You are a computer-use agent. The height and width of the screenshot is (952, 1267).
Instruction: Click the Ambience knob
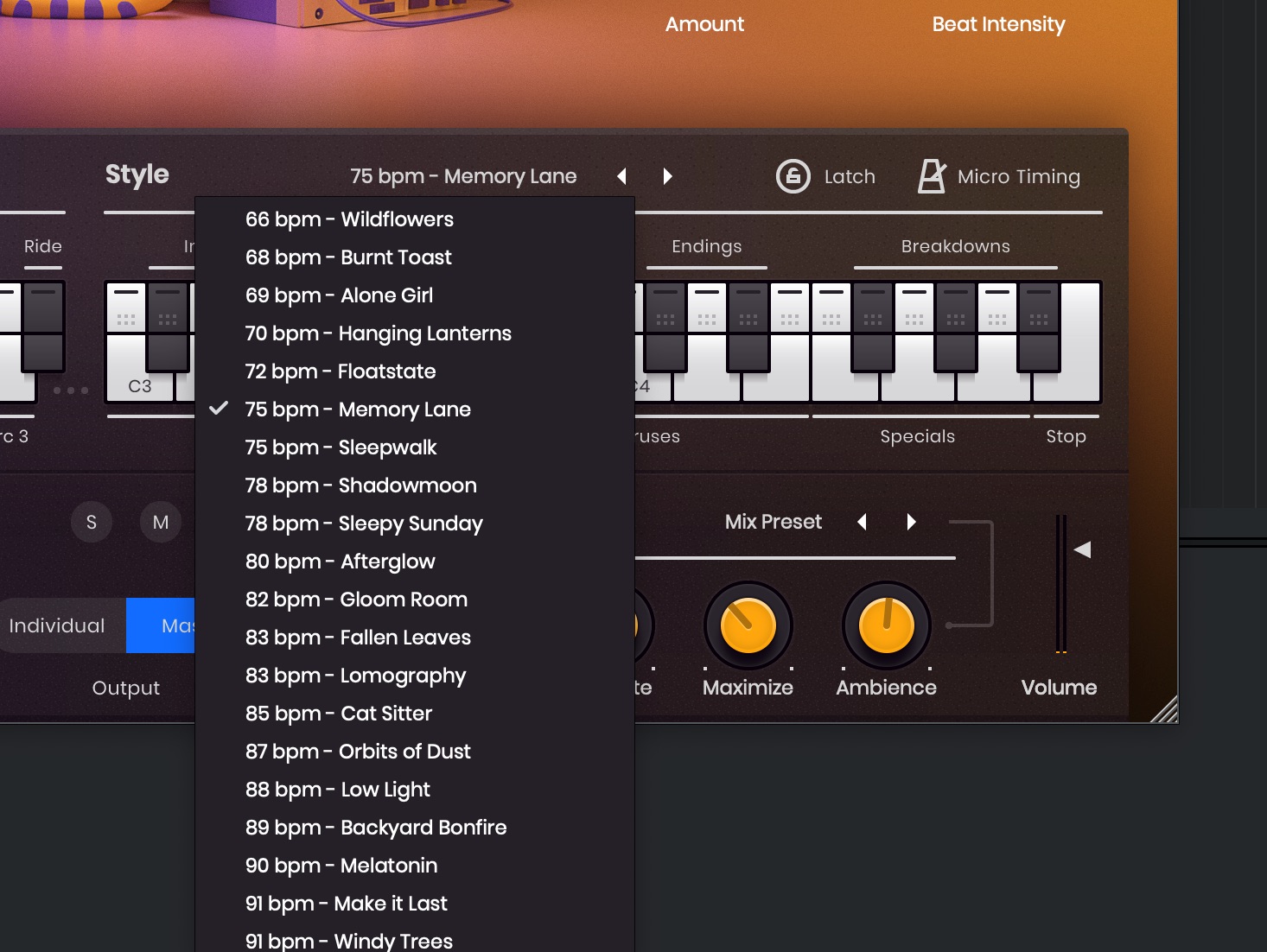[886, 625]
